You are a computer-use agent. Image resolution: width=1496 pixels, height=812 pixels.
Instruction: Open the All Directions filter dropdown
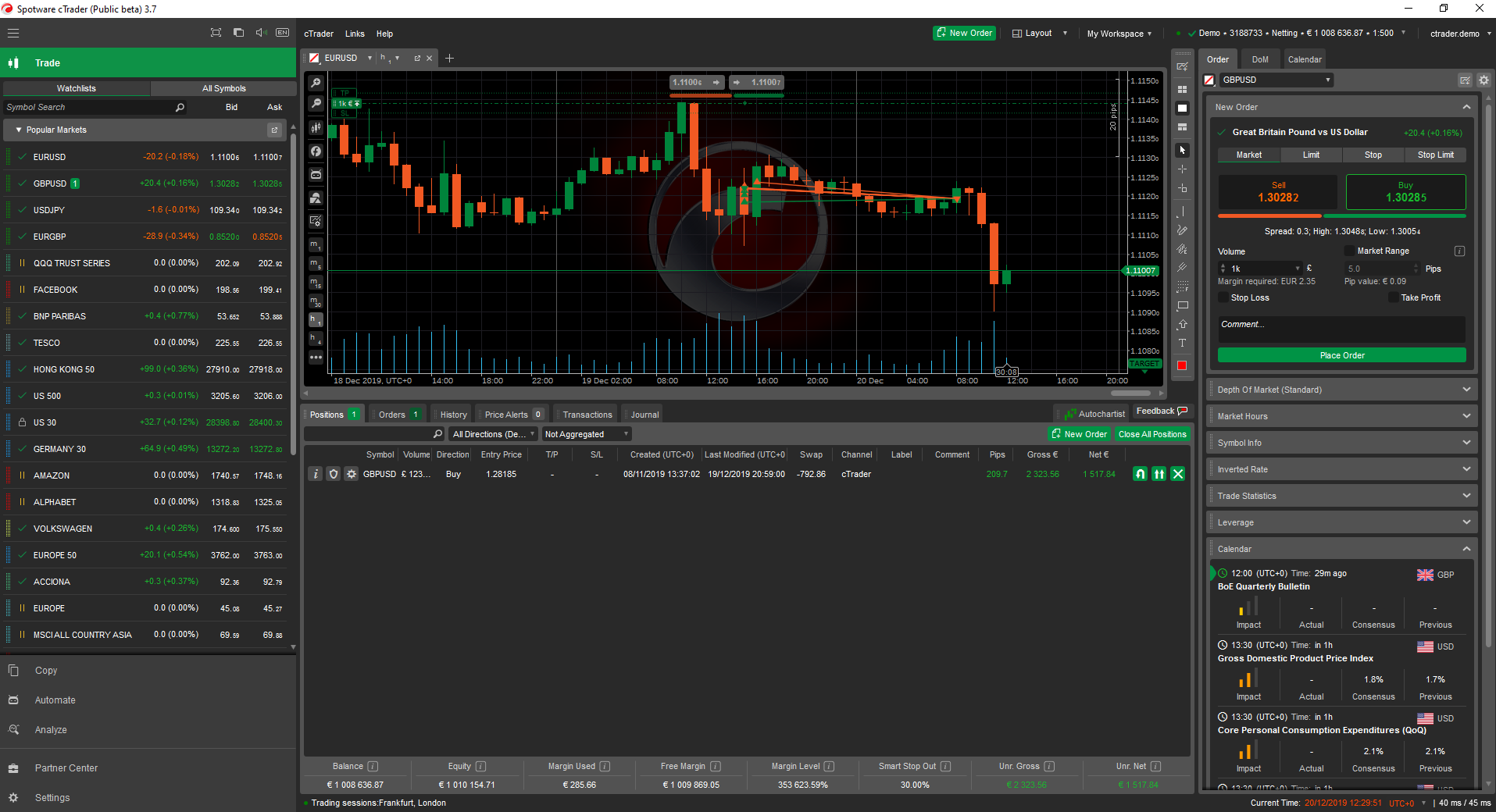pos(493,434)
